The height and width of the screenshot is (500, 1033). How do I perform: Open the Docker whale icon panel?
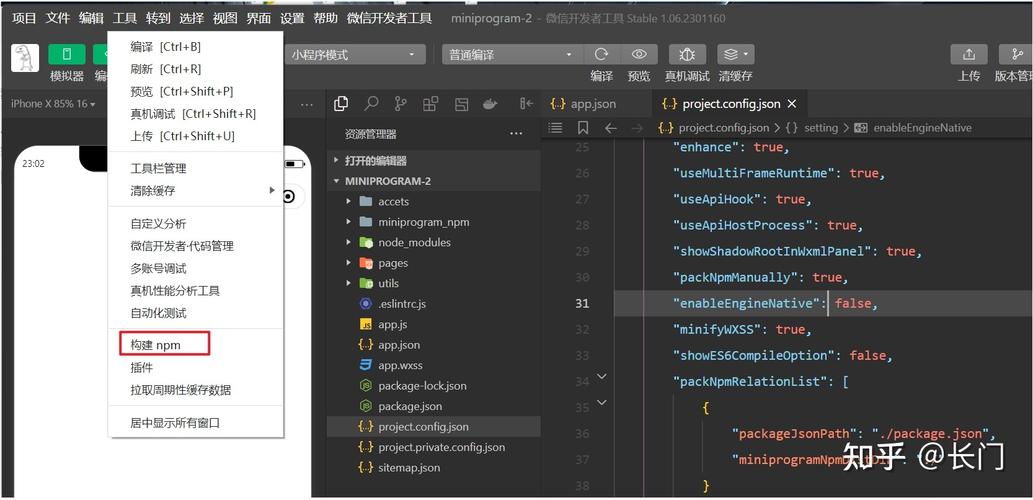click(x=490, y=104)
